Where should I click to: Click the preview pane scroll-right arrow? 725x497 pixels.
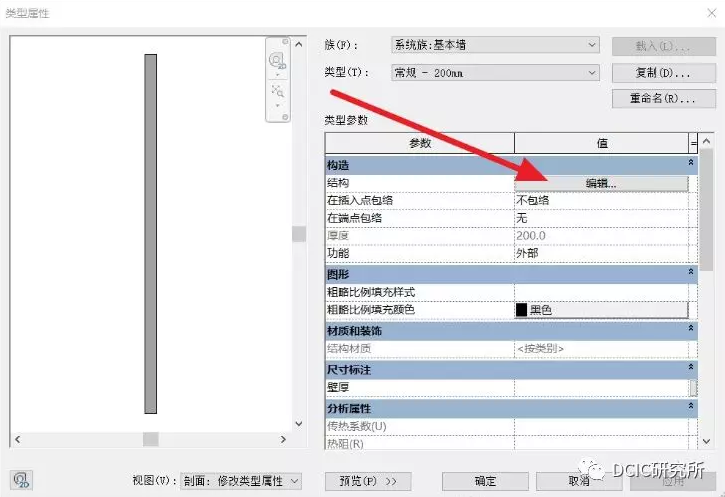(x=283, y=439)
